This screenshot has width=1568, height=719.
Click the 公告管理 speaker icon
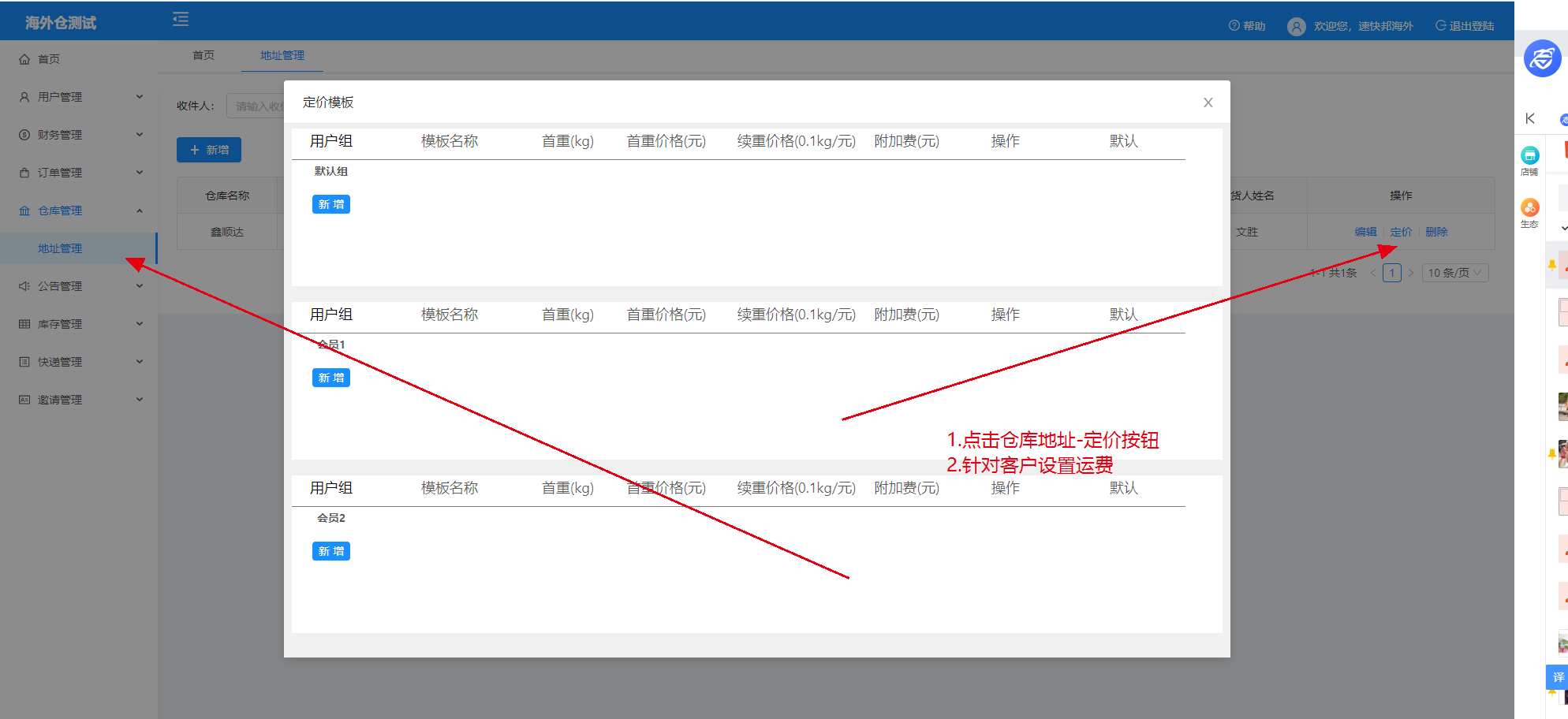coord(24,286)
